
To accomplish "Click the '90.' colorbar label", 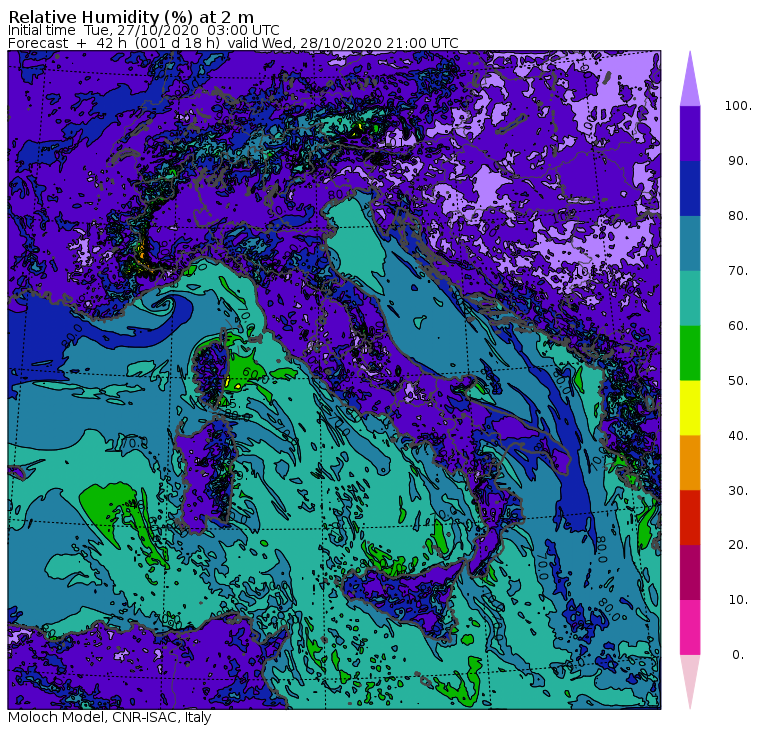I will tap(738, 160).
